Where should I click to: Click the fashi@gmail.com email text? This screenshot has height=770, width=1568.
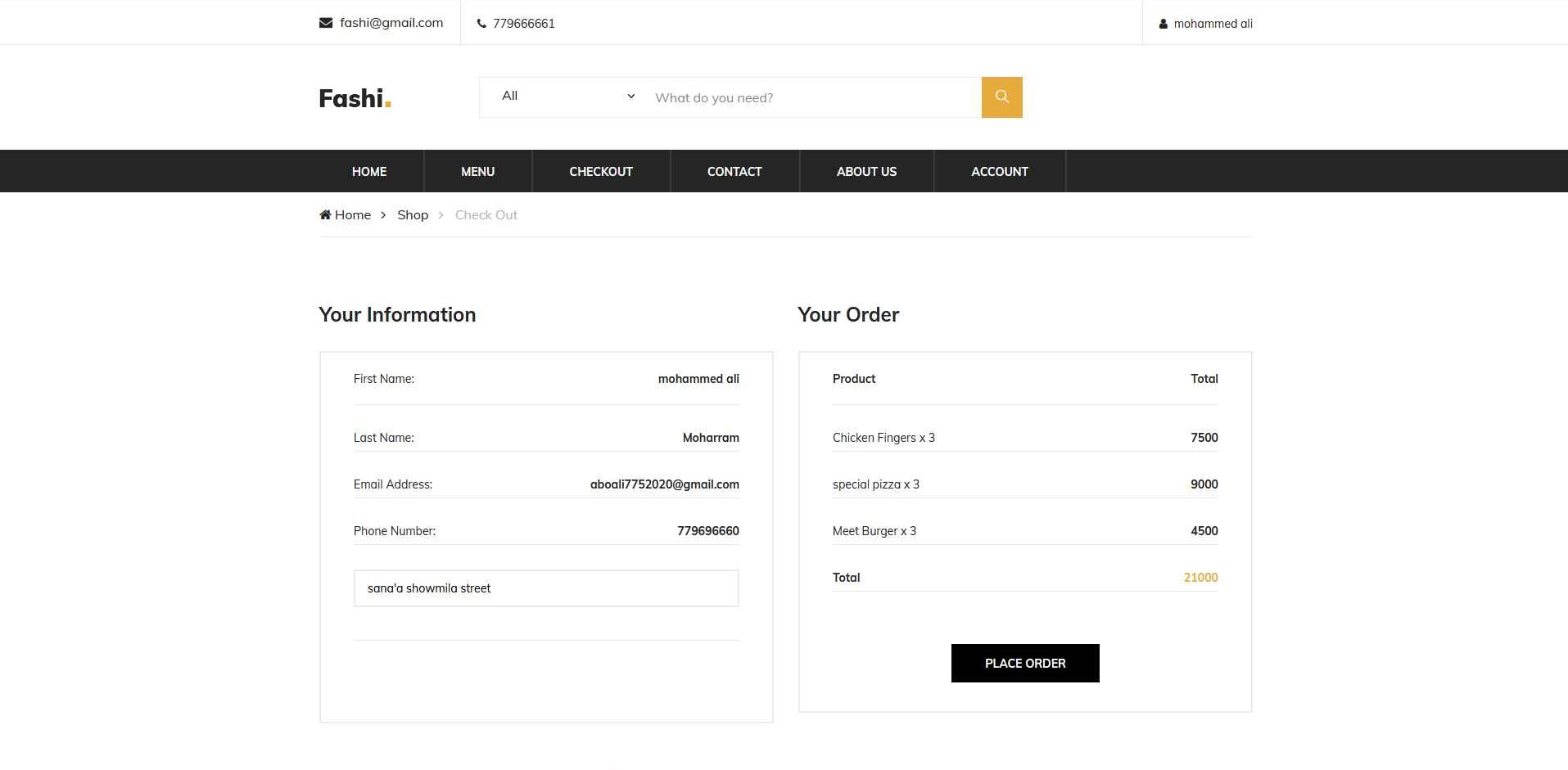[391, 23]
